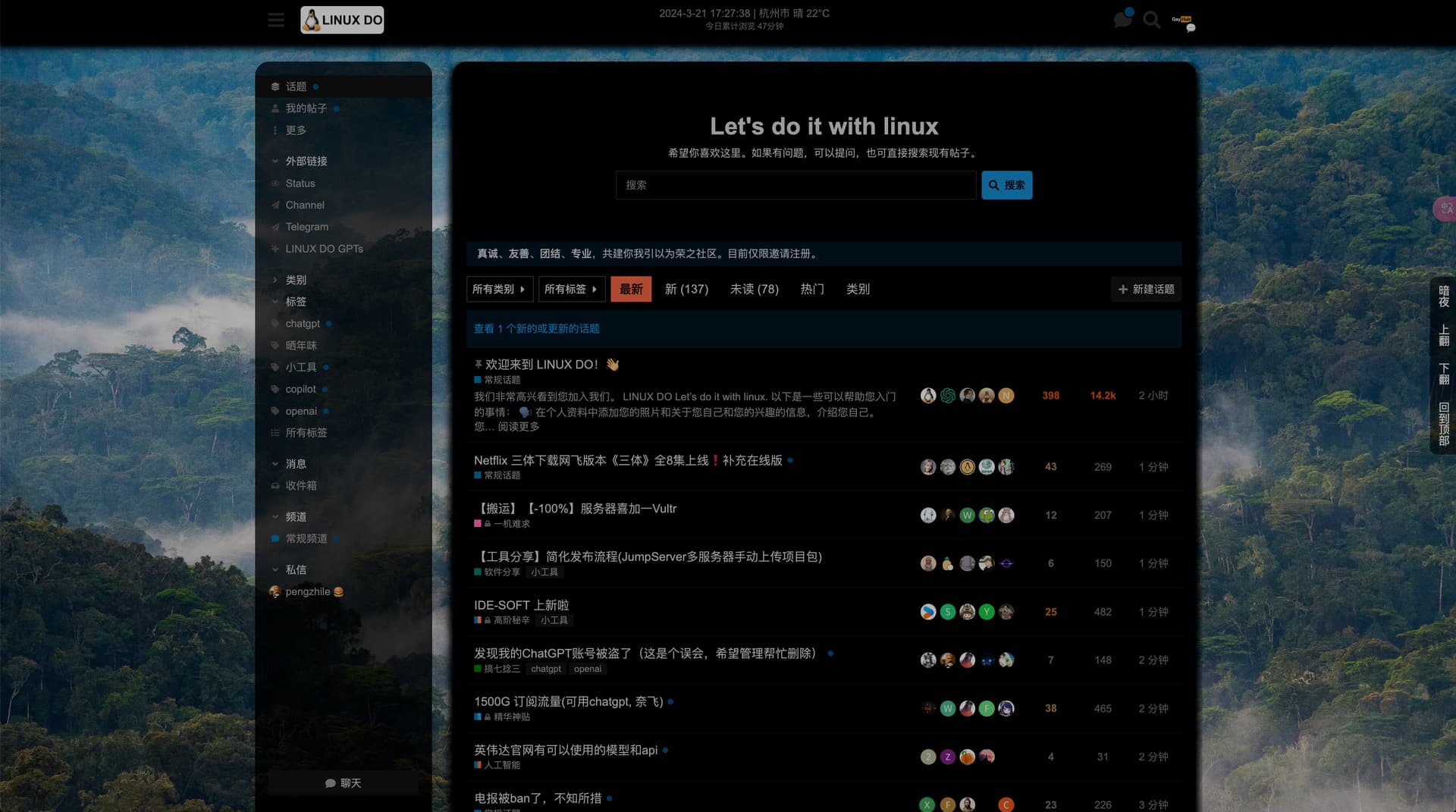The width and height of the screenshot is (1456, 812).
Task: Switch to 热门 tab
Action: tap(812, 290)
